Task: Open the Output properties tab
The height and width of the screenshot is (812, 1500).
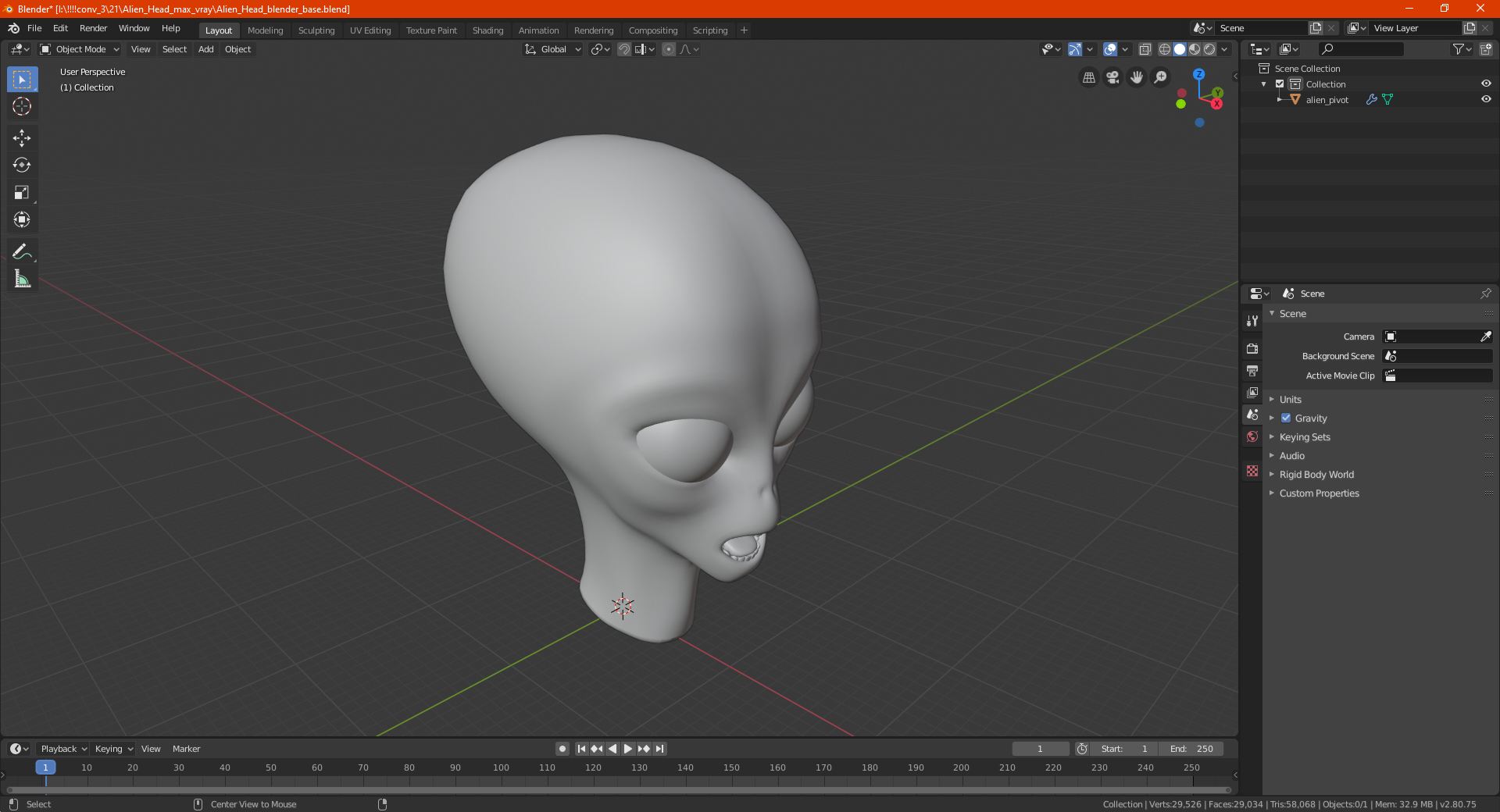Action: click(x=1252, y=370)
